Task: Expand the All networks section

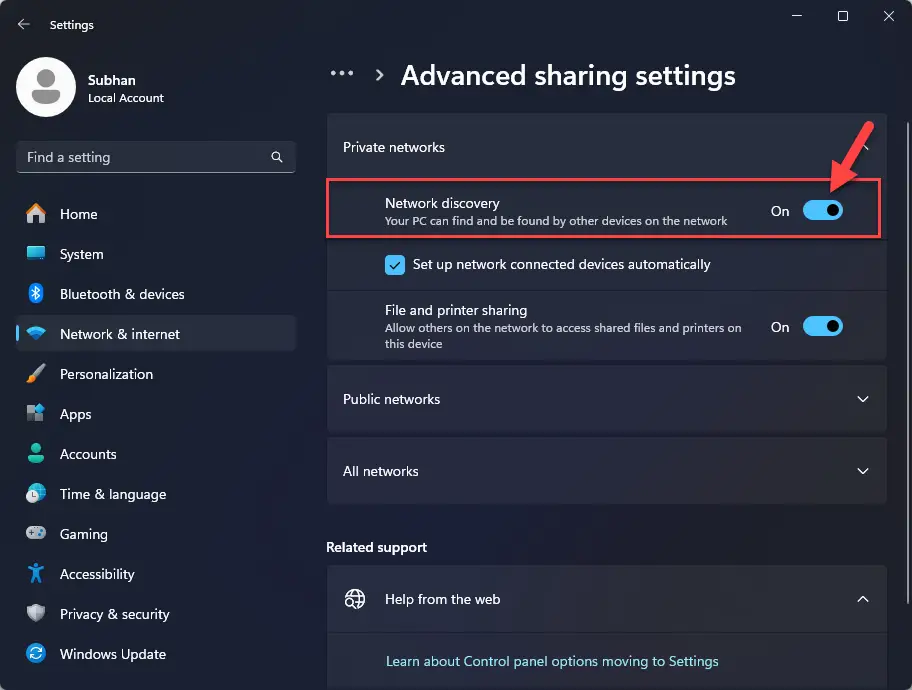Action: pyautogui.click(x=862, y=471)
